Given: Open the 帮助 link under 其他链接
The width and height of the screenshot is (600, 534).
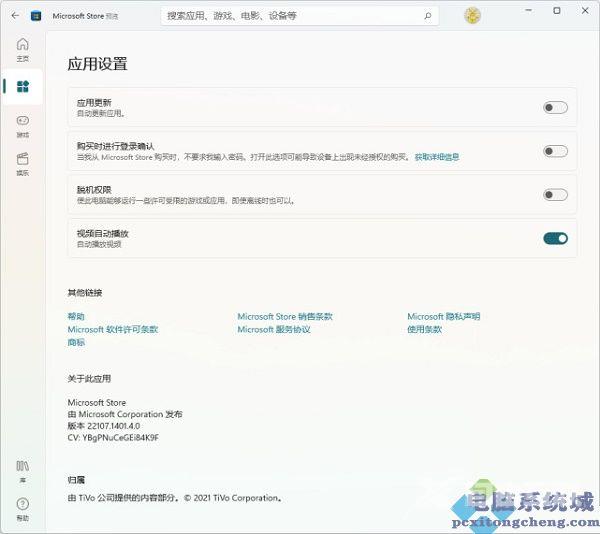Looking at the screenshot, I should point(76,316).
